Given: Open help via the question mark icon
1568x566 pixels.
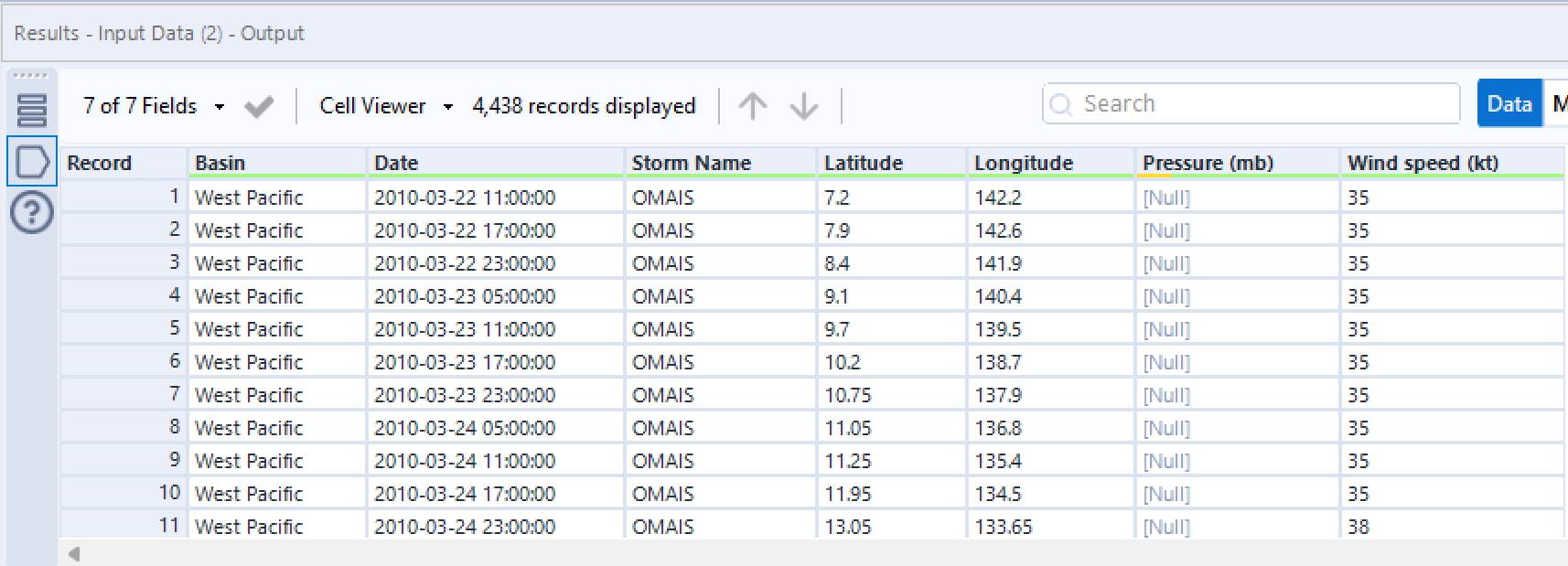Looking at the screenshot, I should tap(32, 213).
